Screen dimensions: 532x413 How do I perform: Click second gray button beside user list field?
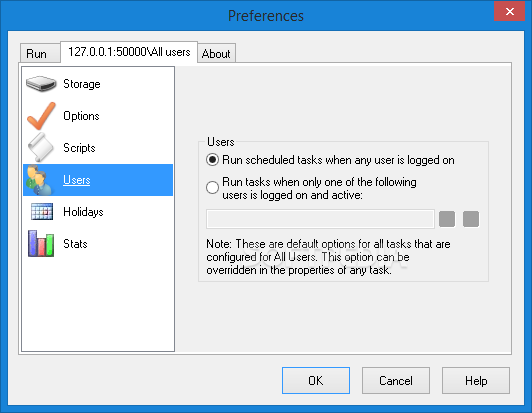[471, 219]
